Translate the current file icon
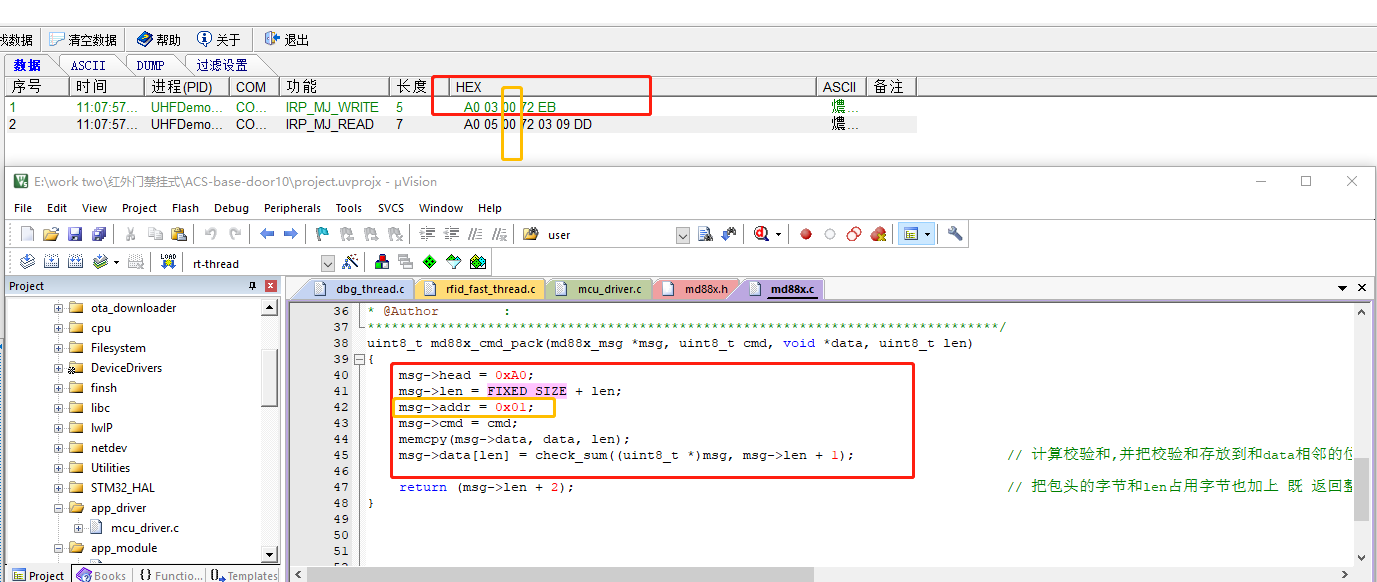The image size is (1377, 582). (x=27, y=262)
